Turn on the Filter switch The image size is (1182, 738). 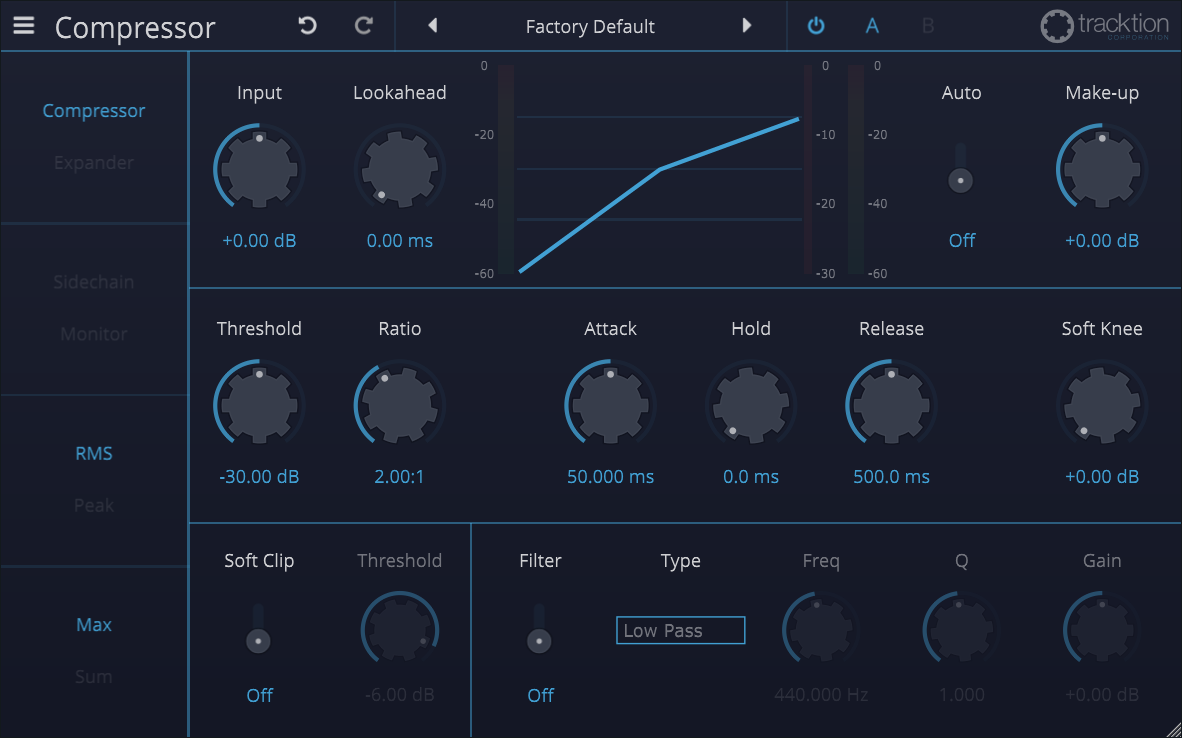click(540, 640)
